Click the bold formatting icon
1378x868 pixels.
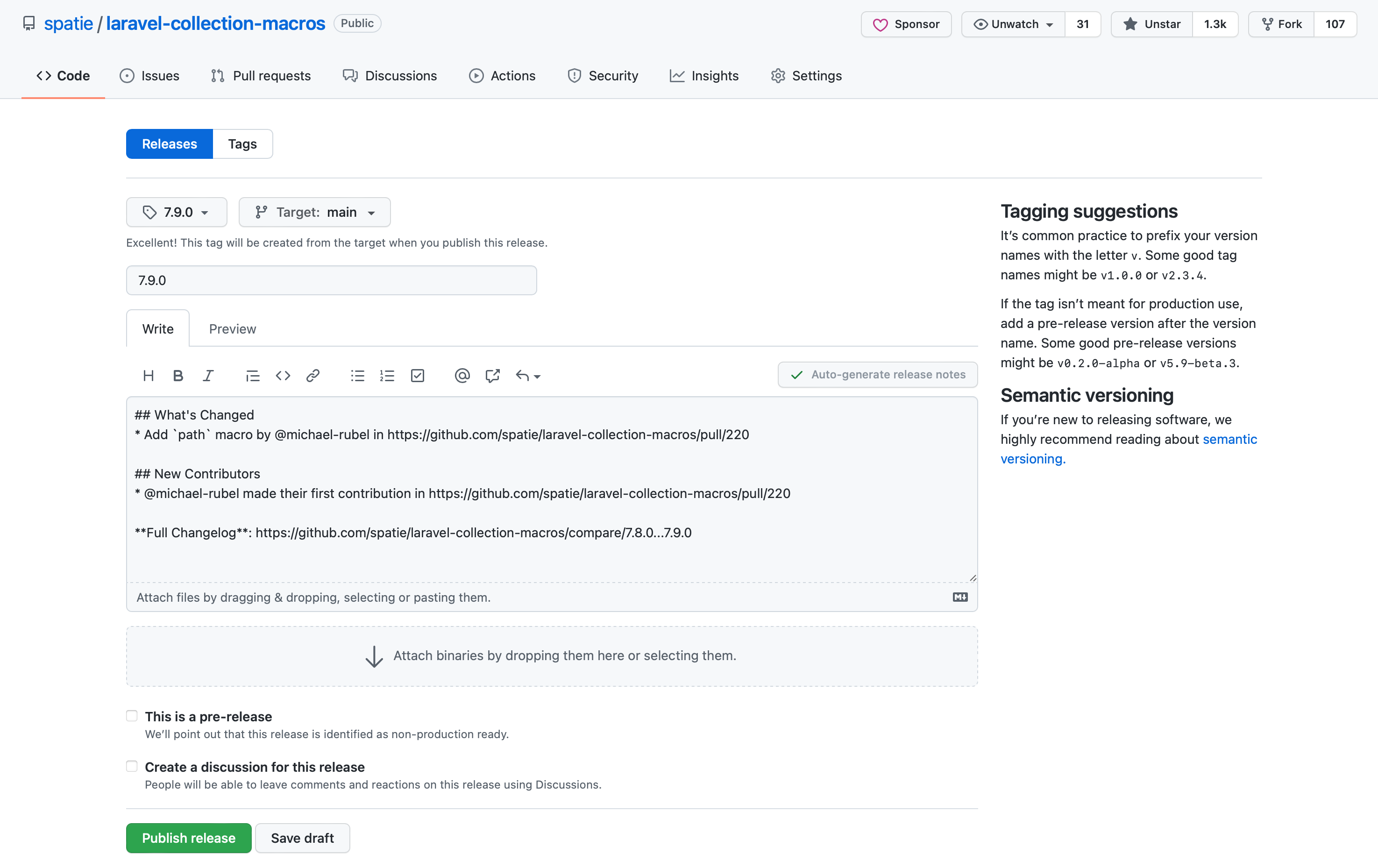pos(177,376)
